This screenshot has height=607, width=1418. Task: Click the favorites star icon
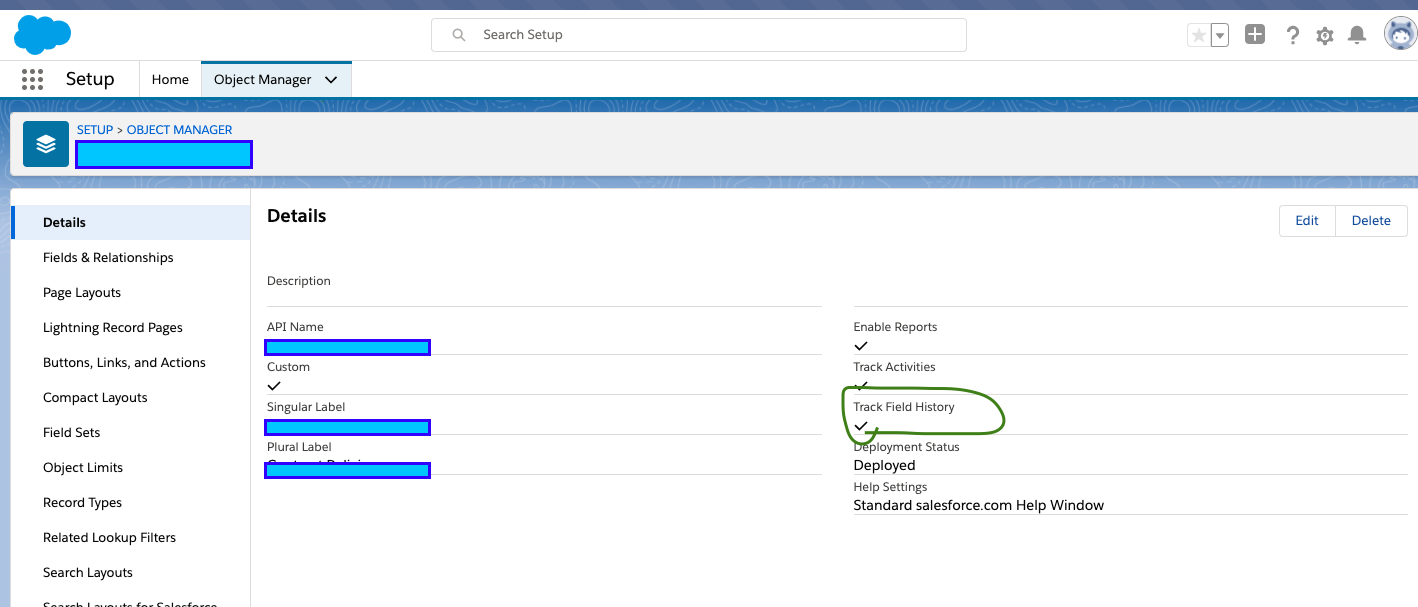pyautogui.click(x=1197, y=34)
